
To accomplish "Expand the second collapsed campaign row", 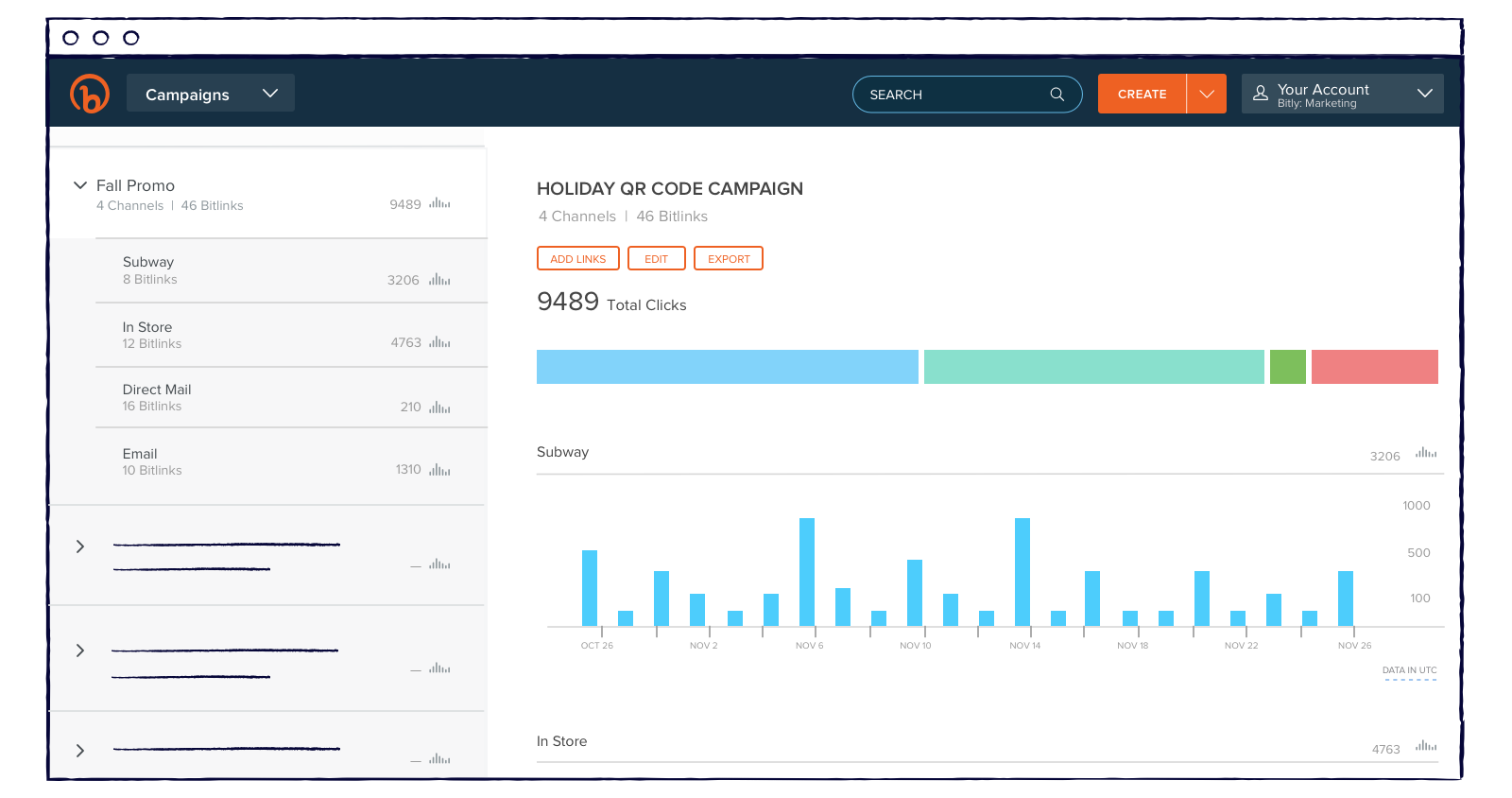I will pyautogui.click(x=80, y=651).
